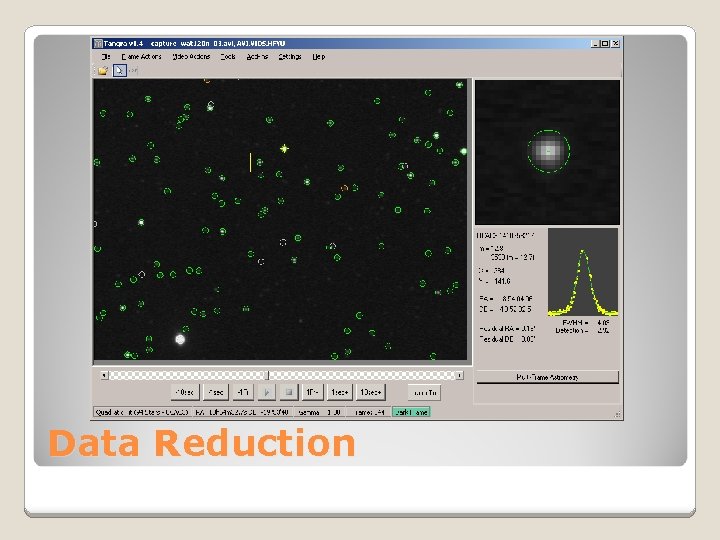Image resolution: width=720 pixels, height=540 pixels.
Task: Step one frame forward
Action: (x=312, y=392)
